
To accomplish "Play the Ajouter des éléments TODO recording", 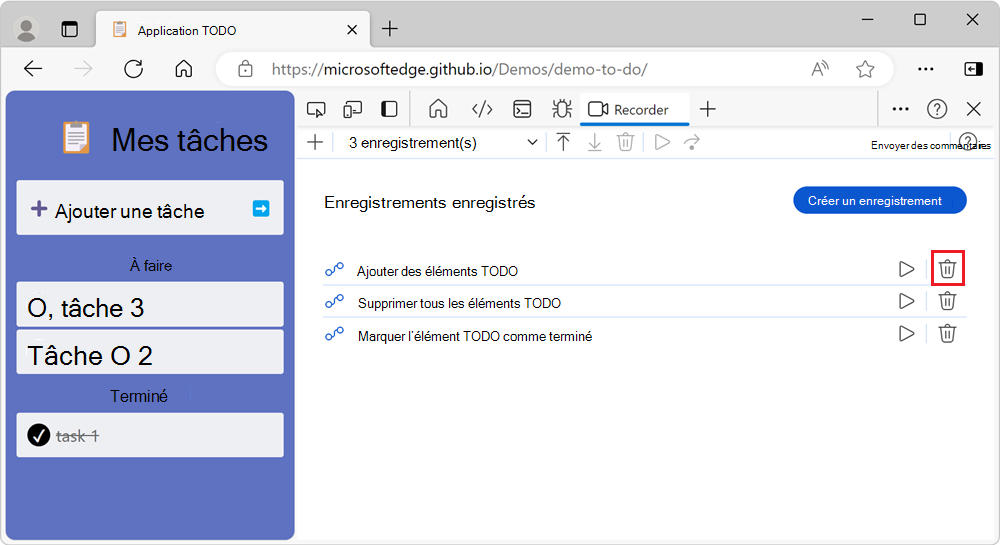I will tap(906, 269).
